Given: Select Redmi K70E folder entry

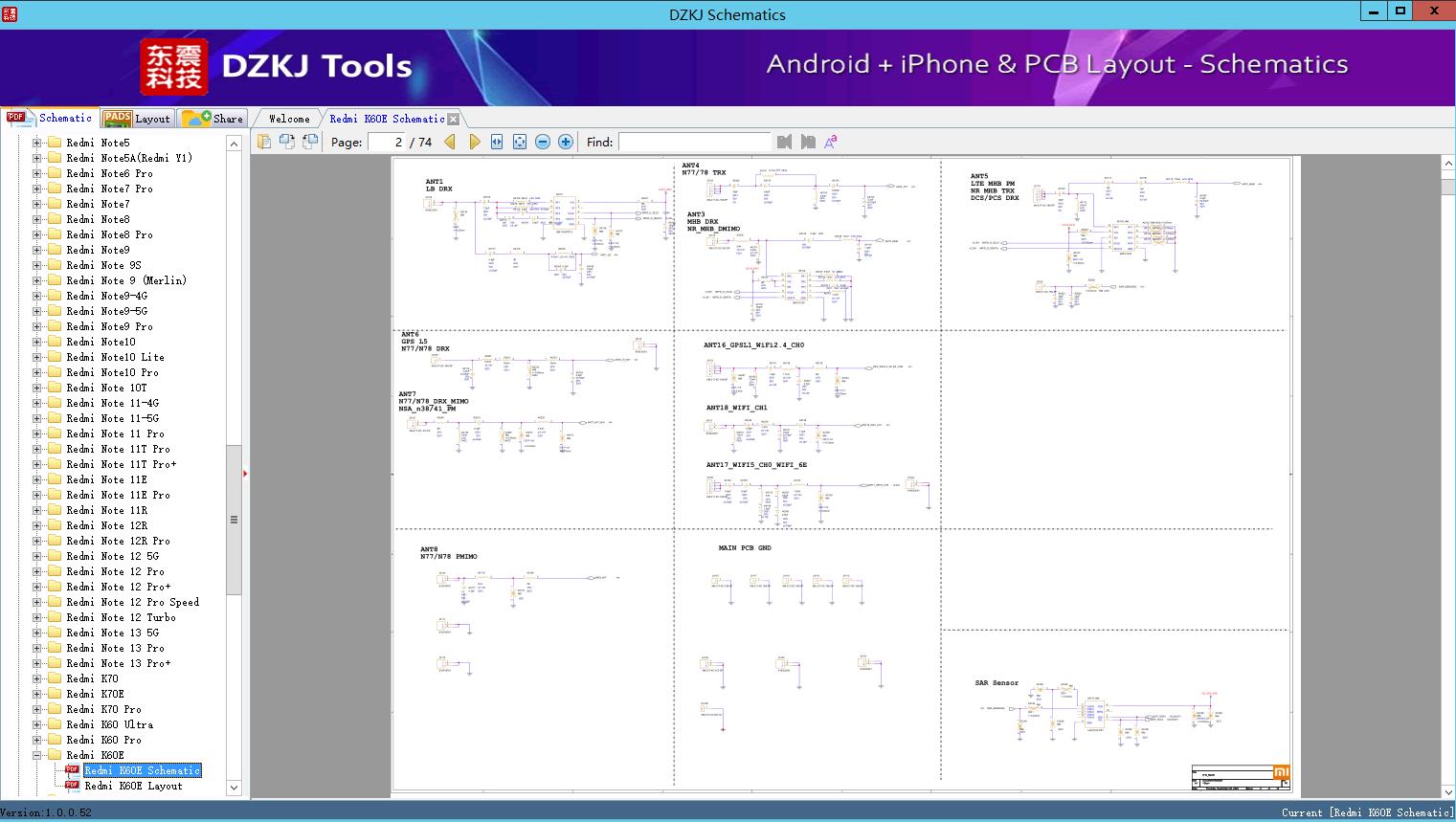Looking at the screenshot, I should click(95, 694).
